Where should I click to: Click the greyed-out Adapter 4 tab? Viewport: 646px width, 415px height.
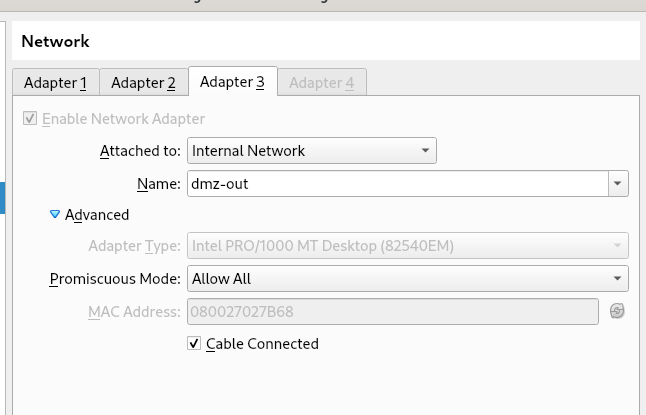(x=321, y=83)
